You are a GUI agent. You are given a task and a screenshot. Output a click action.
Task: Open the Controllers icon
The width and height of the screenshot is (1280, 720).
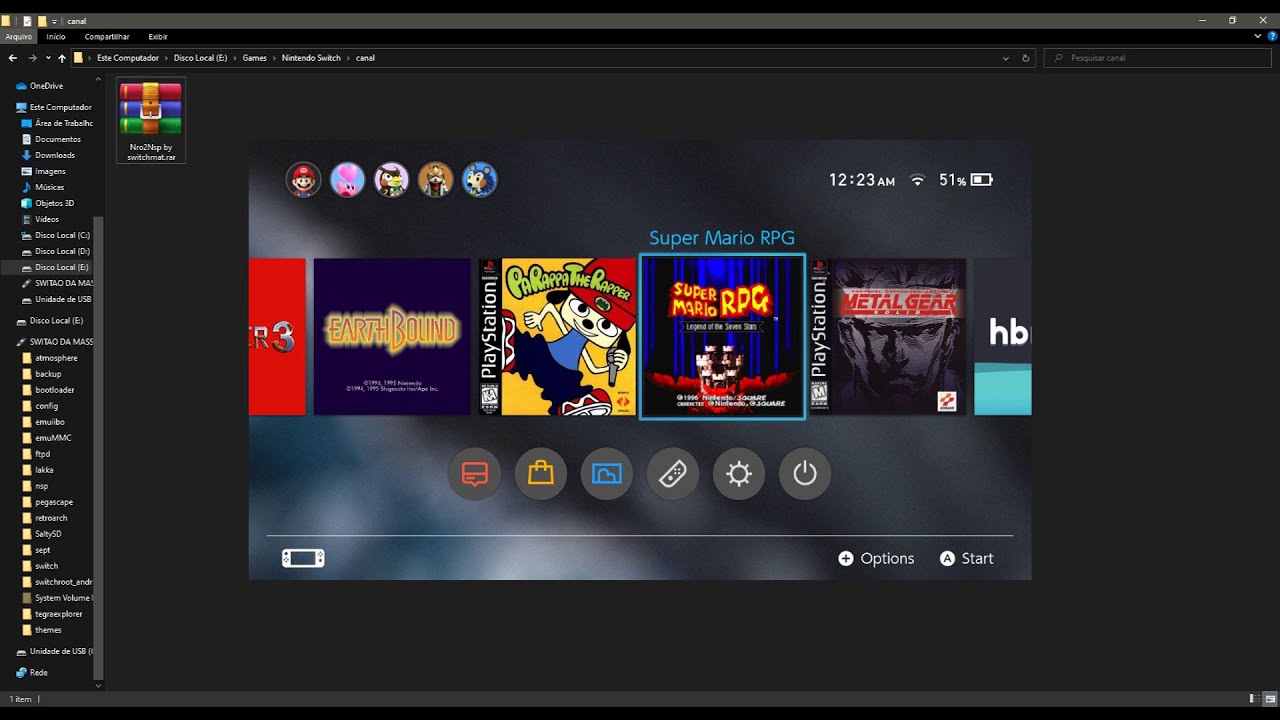(673, 474)
